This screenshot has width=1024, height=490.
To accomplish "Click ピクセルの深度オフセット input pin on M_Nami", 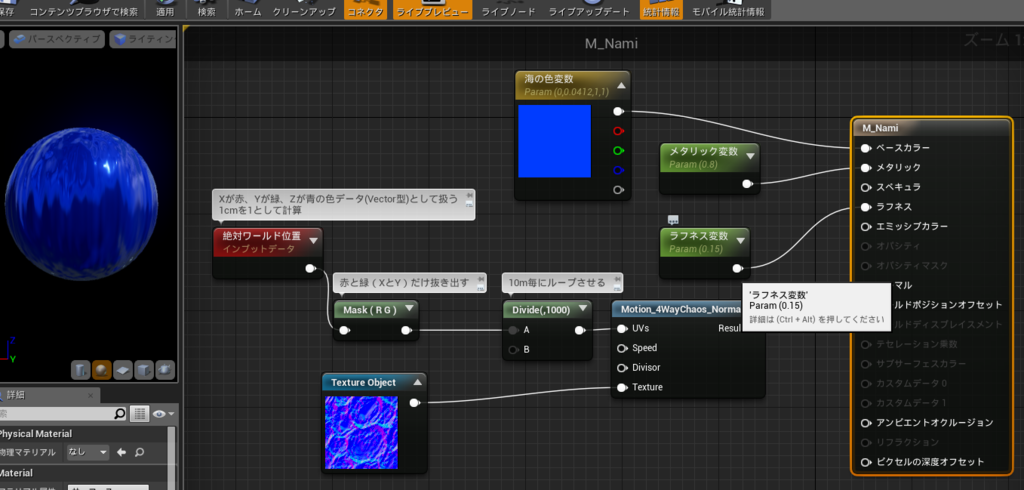I will pyautogui.click(x=866, y=462).
